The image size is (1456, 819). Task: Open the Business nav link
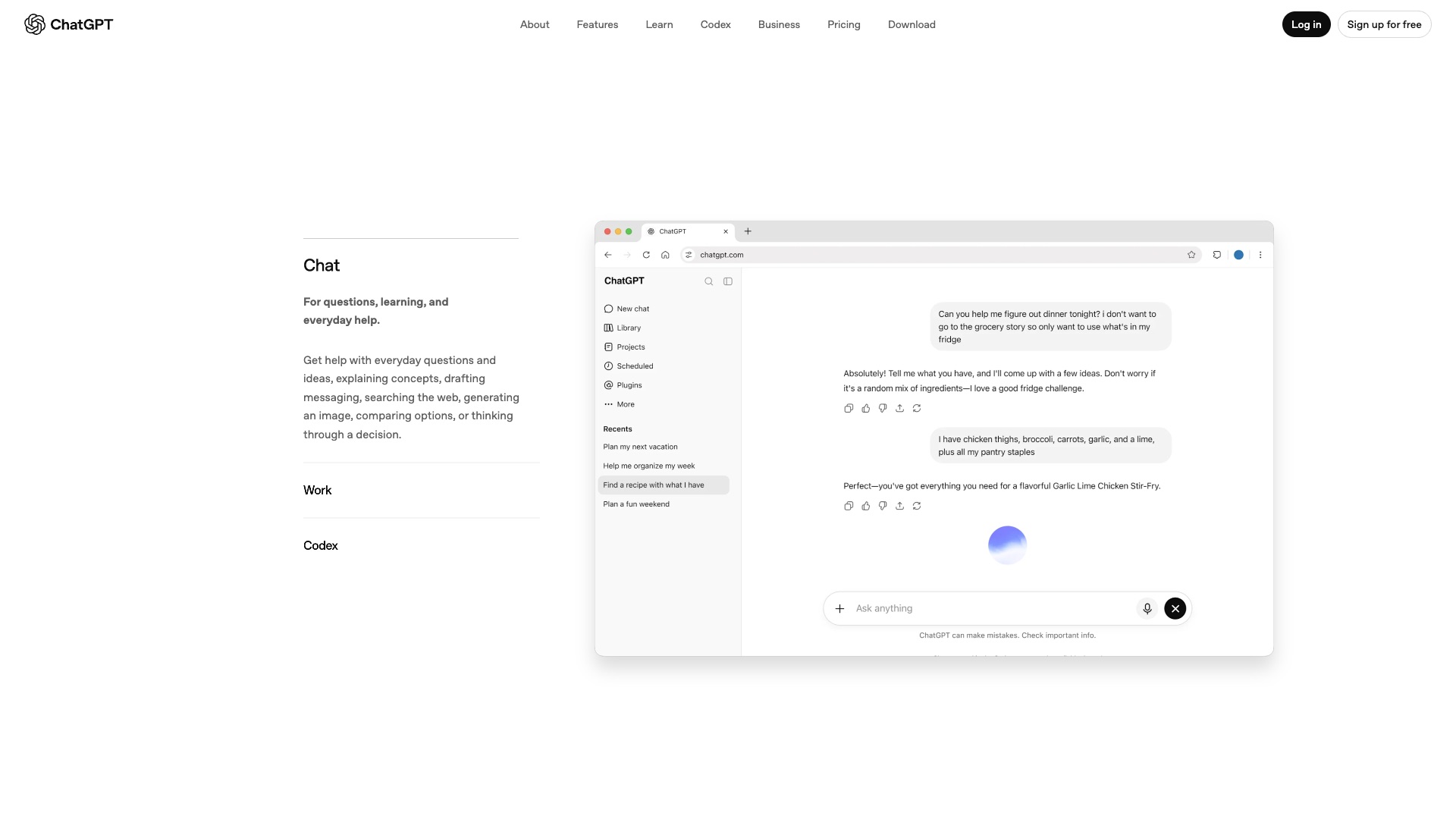(x=779, y=24)
